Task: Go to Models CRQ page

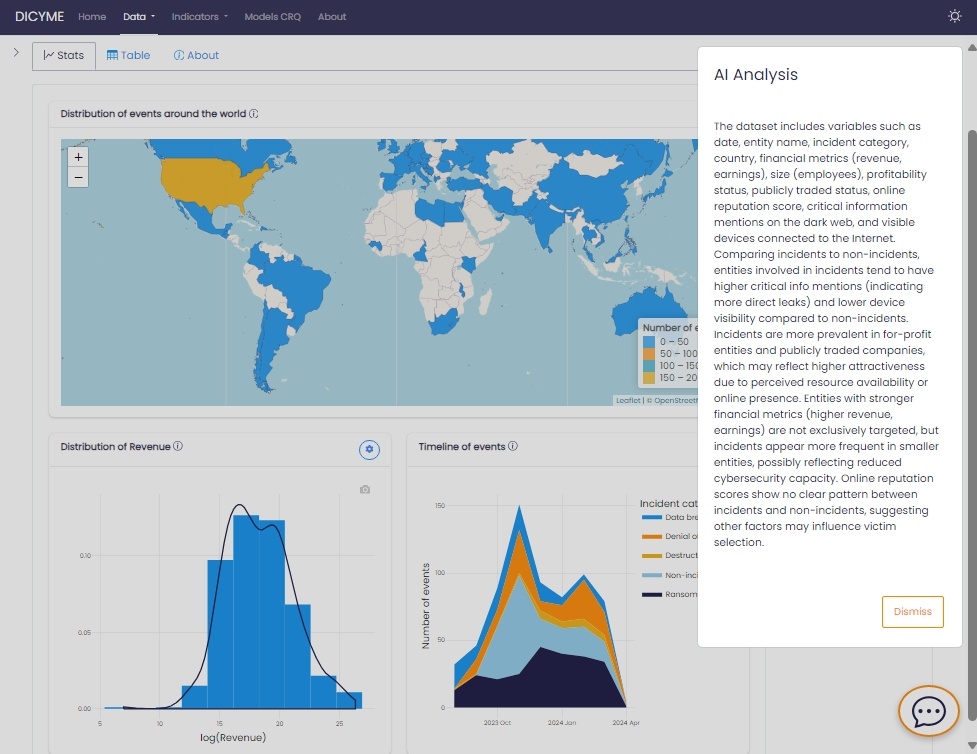Action: [x=274, y=17]
